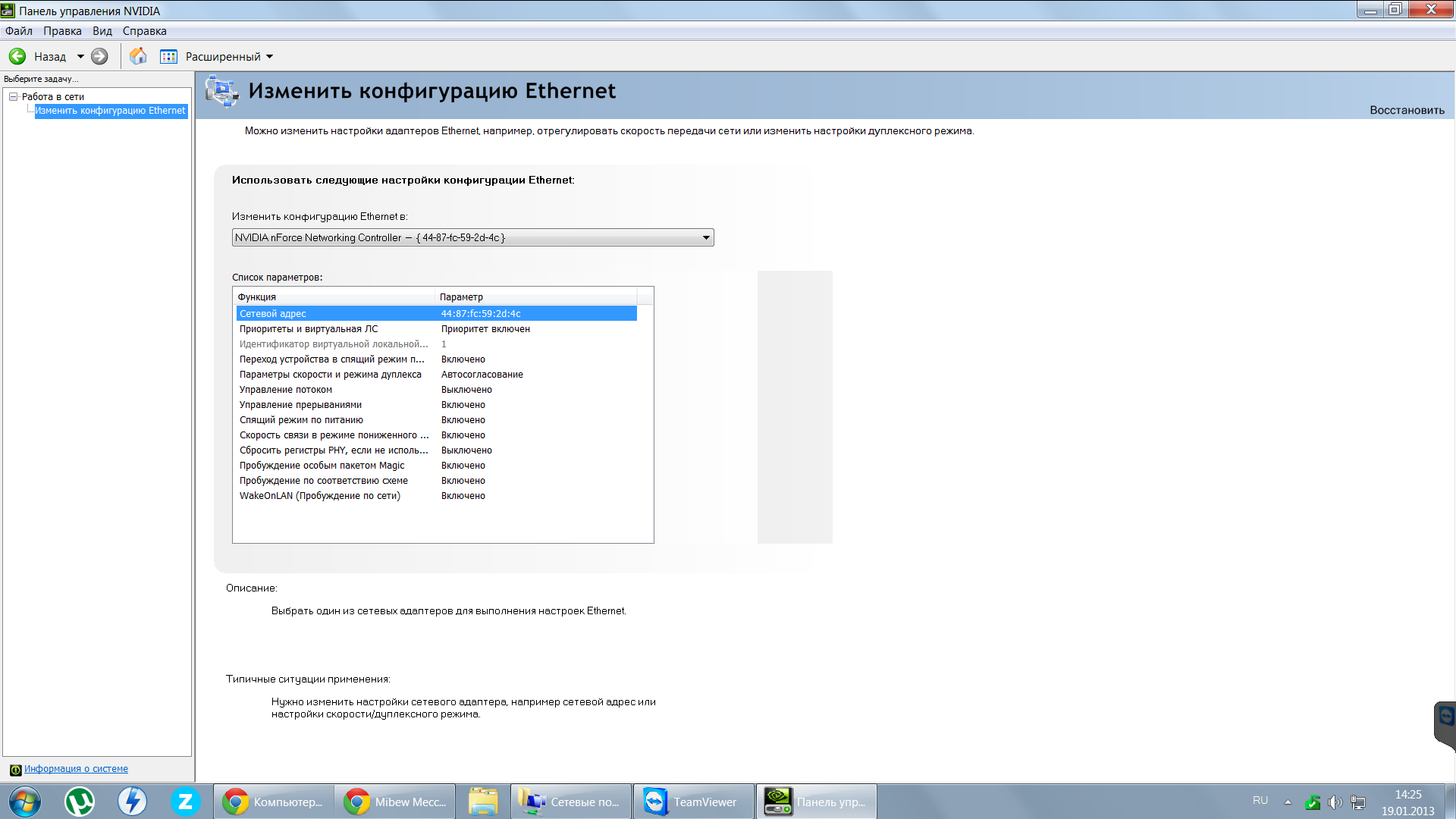1456x819 pixels.
Task: Switch to Сетевые по... taskbar window
Action: pos(571,802)
